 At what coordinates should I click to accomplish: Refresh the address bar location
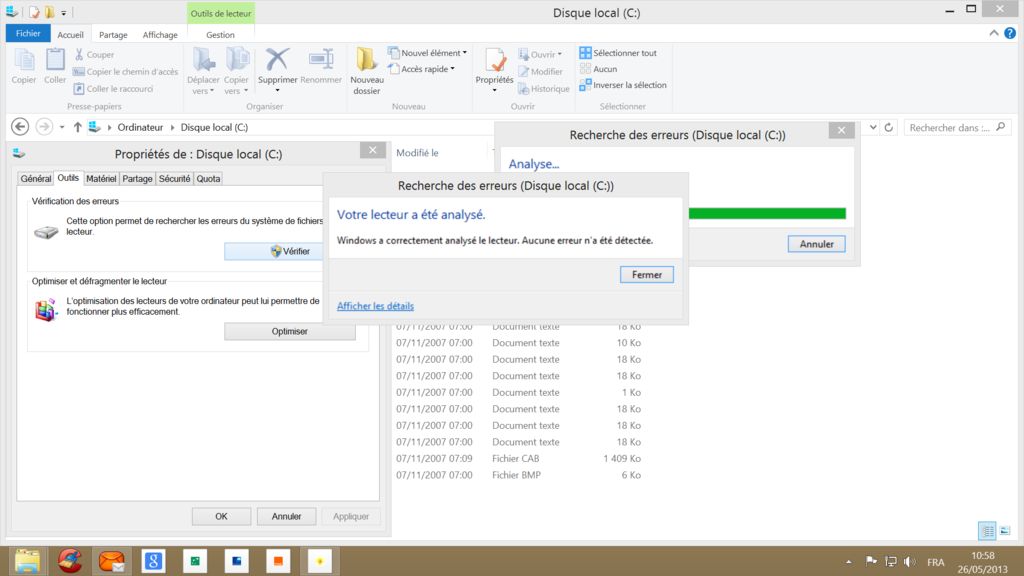890,128
